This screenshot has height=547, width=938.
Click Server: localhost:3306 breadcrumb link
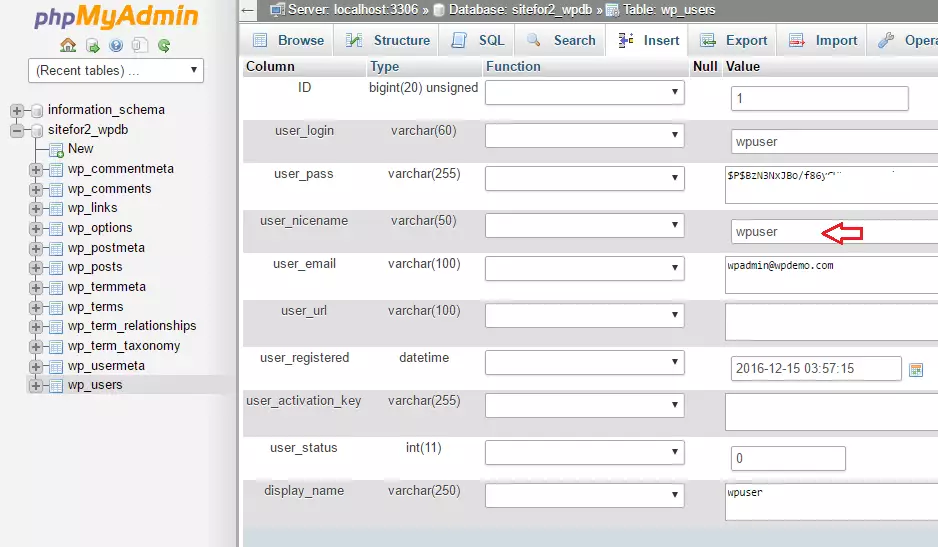(353, 10)
